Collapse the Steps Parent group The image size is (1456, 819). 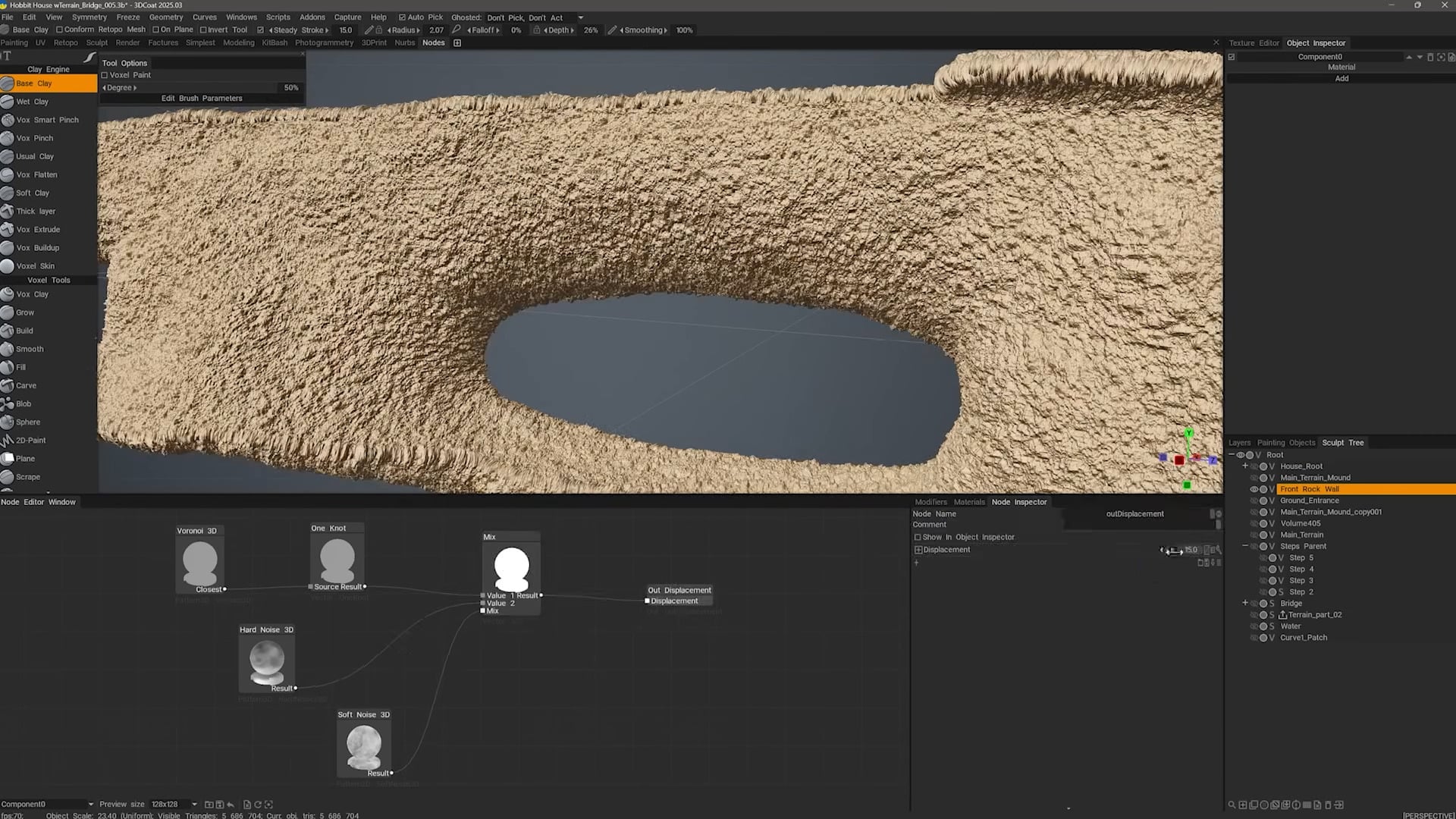pyautogui.click(x=1244, y=545)
